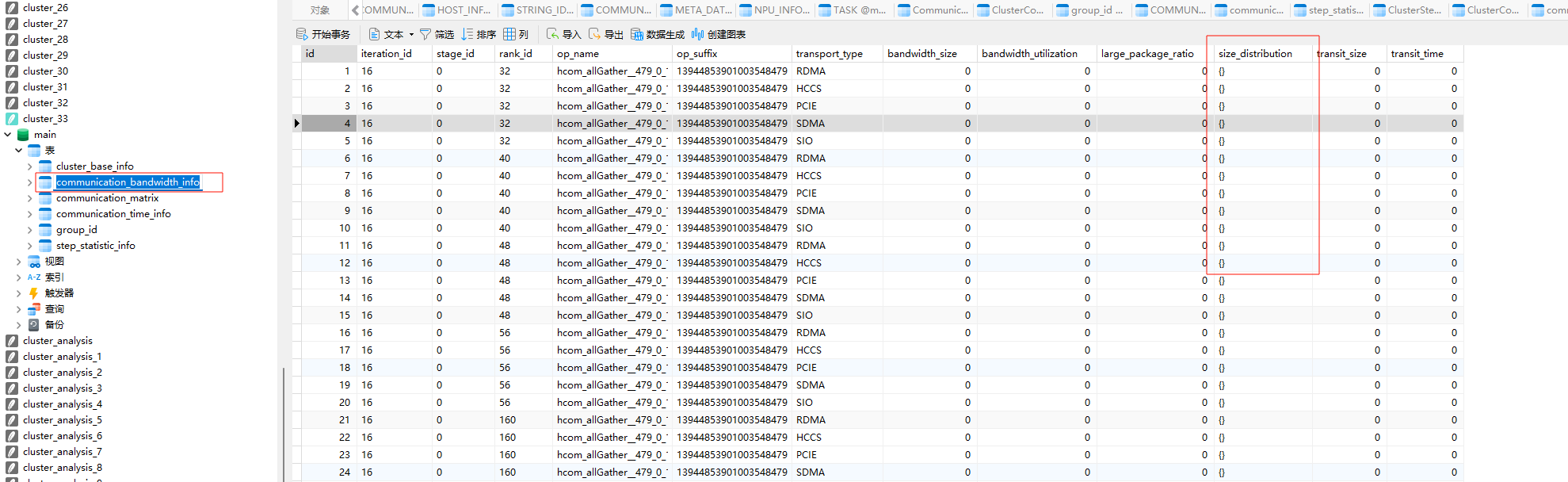
Task: Click the rank_id column header
Action: pos(523,54)
